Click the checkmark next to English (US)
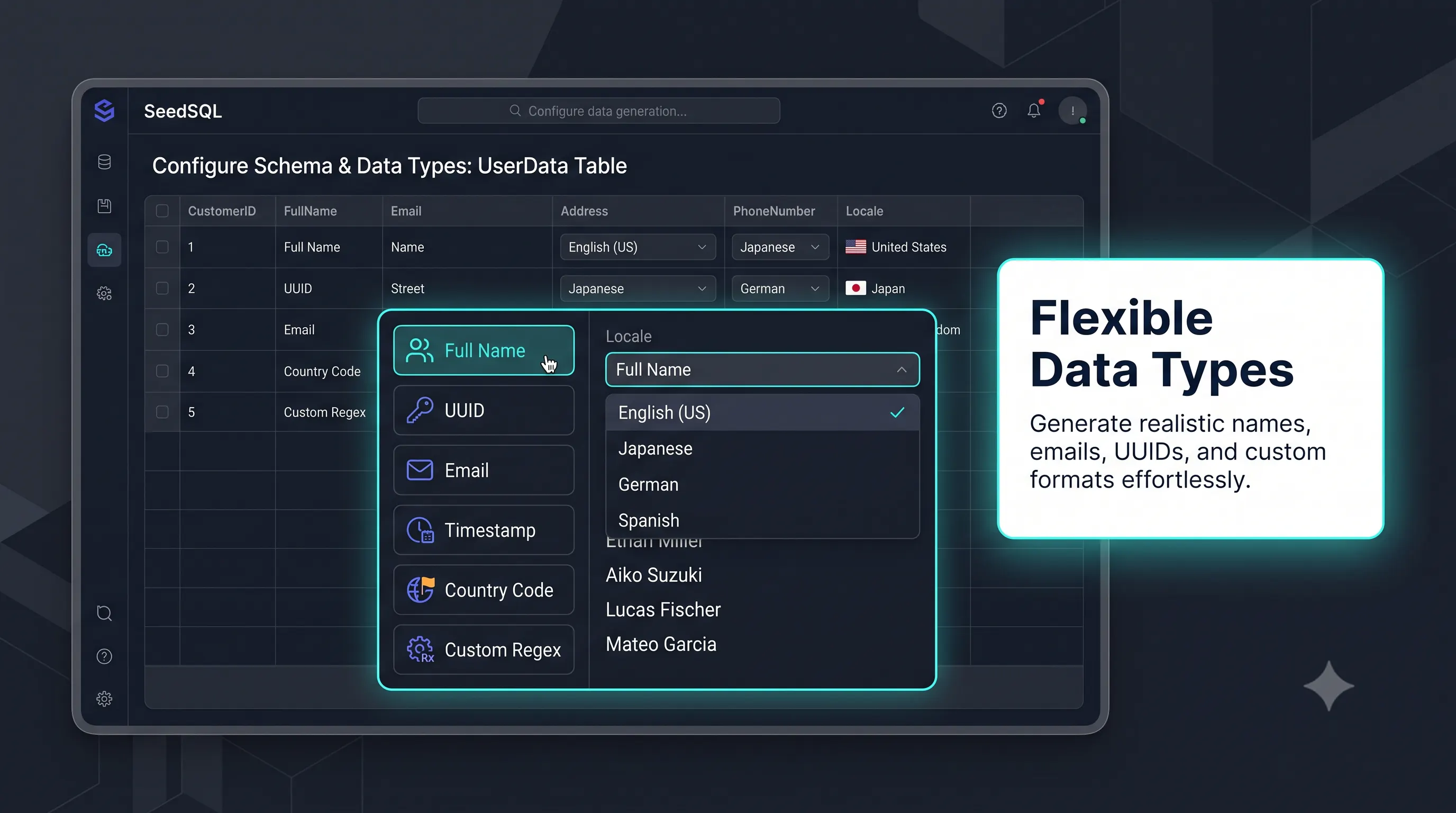Screen dimensions: 1456x813 pyautogui.click(x=897, y=413)
